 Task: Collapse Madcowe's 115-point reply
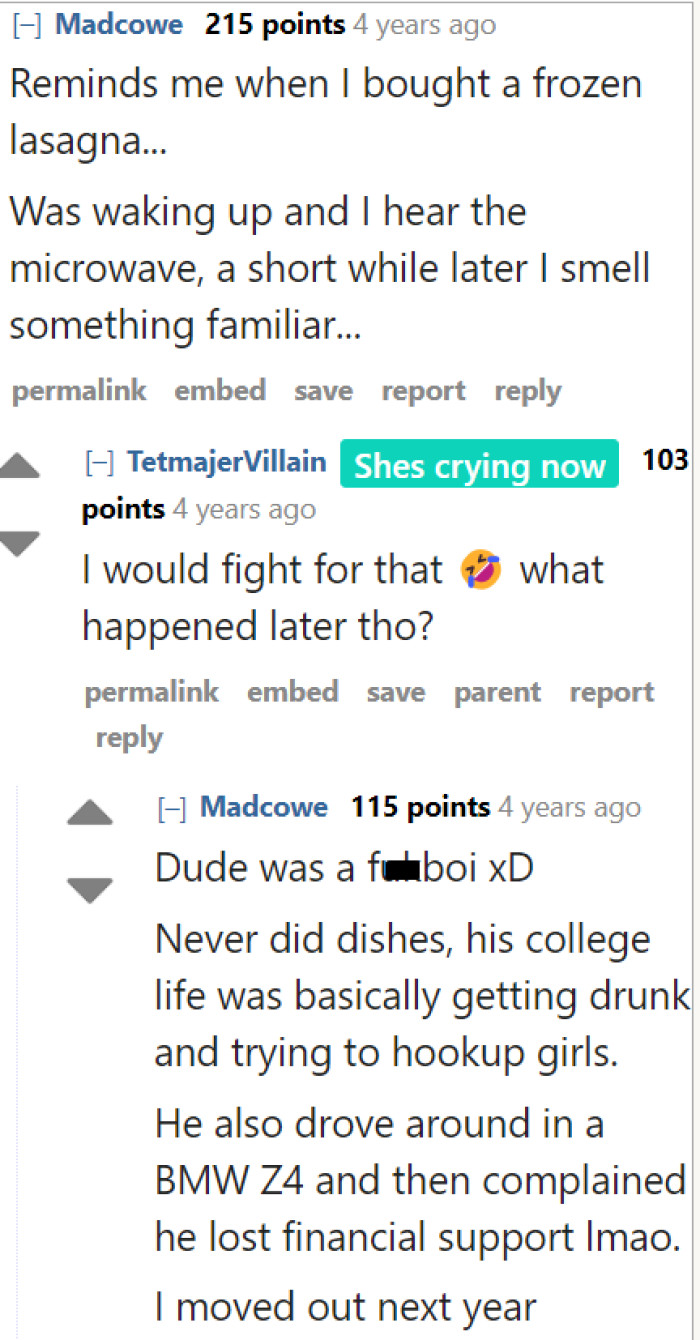(172, 808)
